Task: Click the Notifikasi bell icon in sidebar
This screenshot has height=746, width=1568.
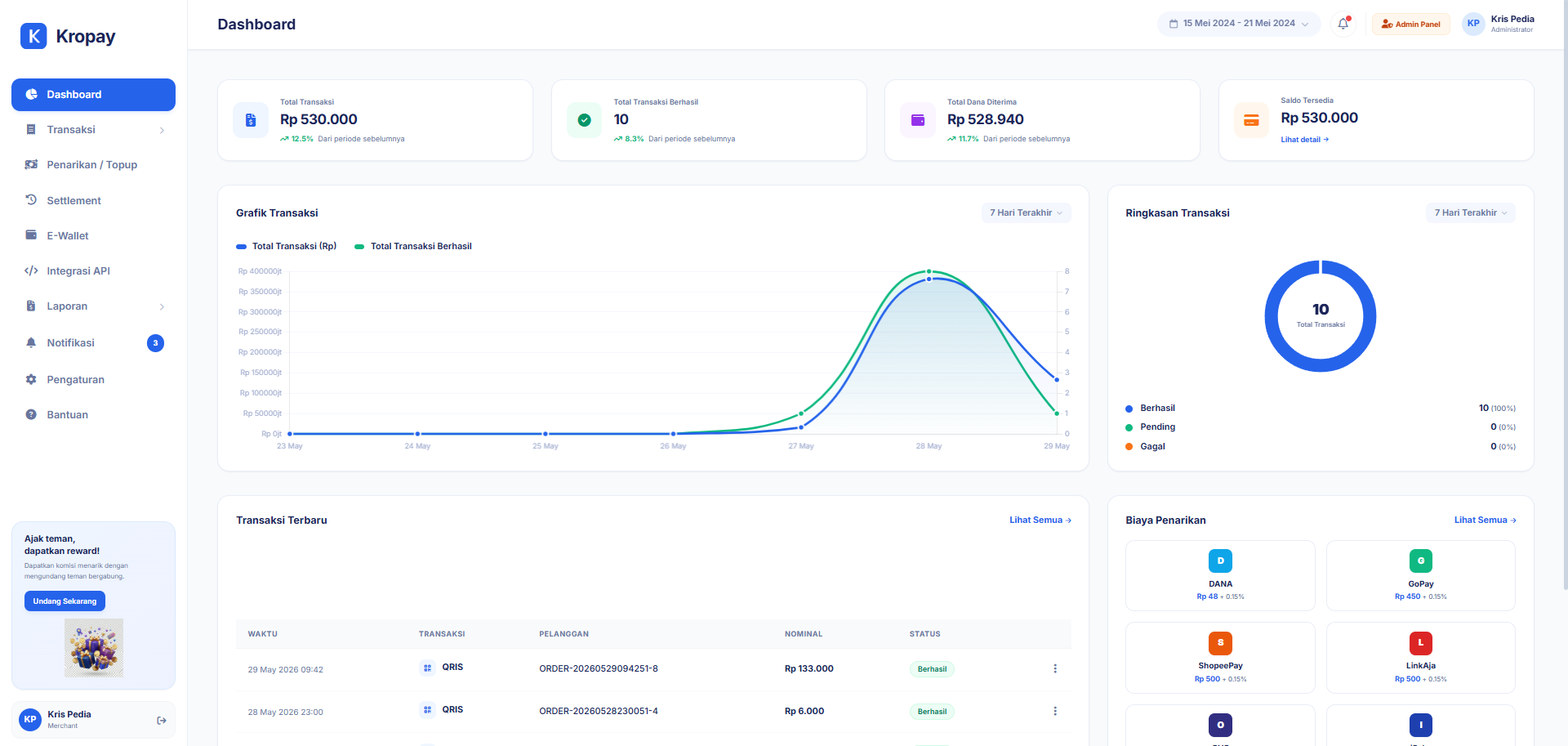Action: pos(31,342)
